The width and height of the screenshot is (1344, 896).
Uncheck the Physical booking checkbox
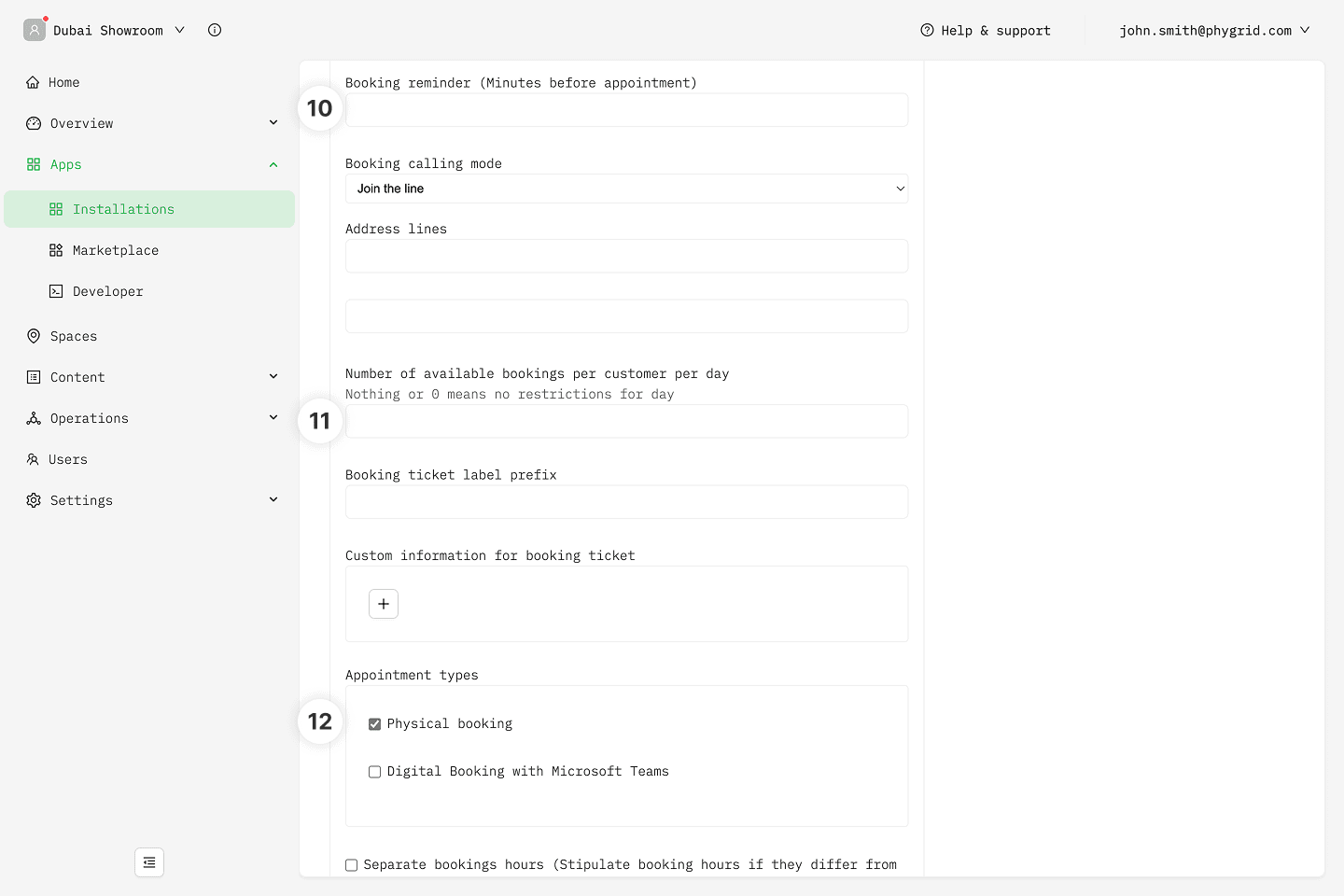374,724
